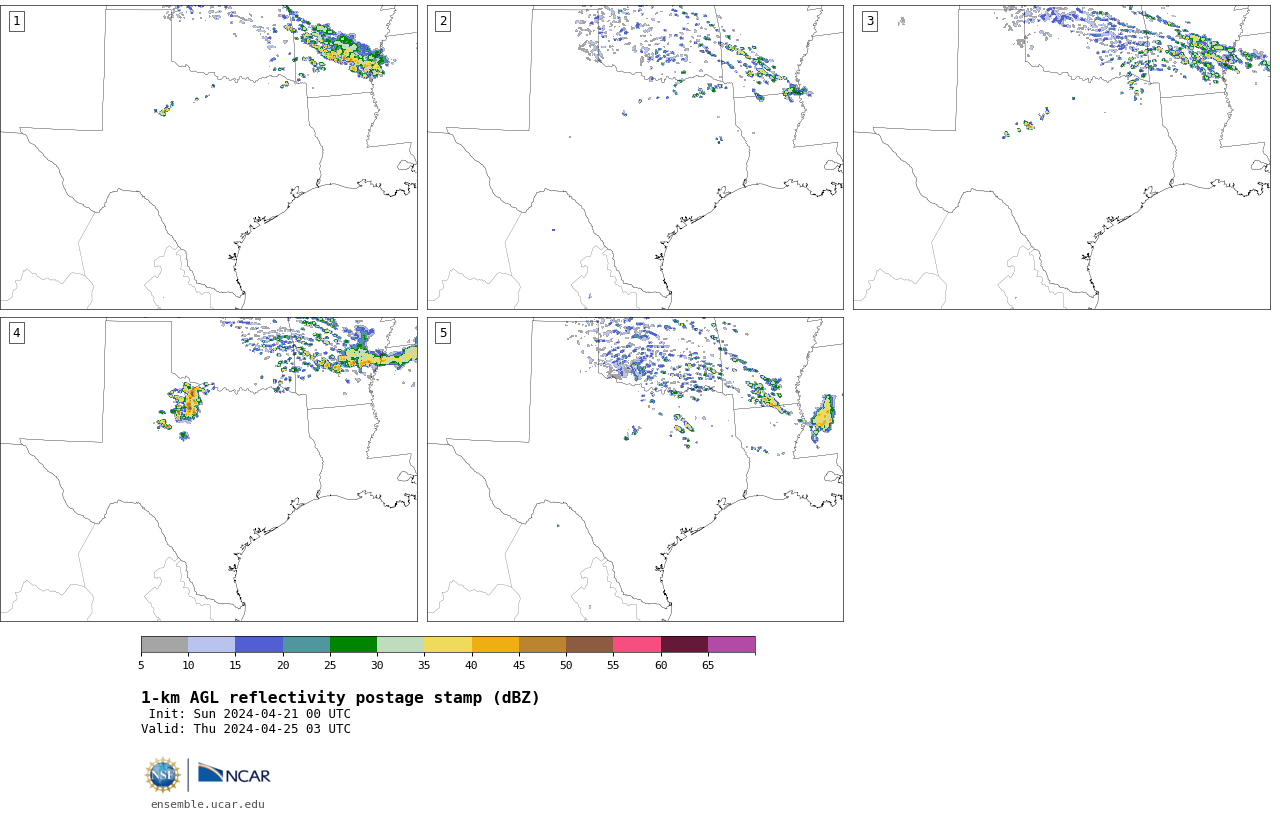Click the number 3 panel label

tap(869, 21)
